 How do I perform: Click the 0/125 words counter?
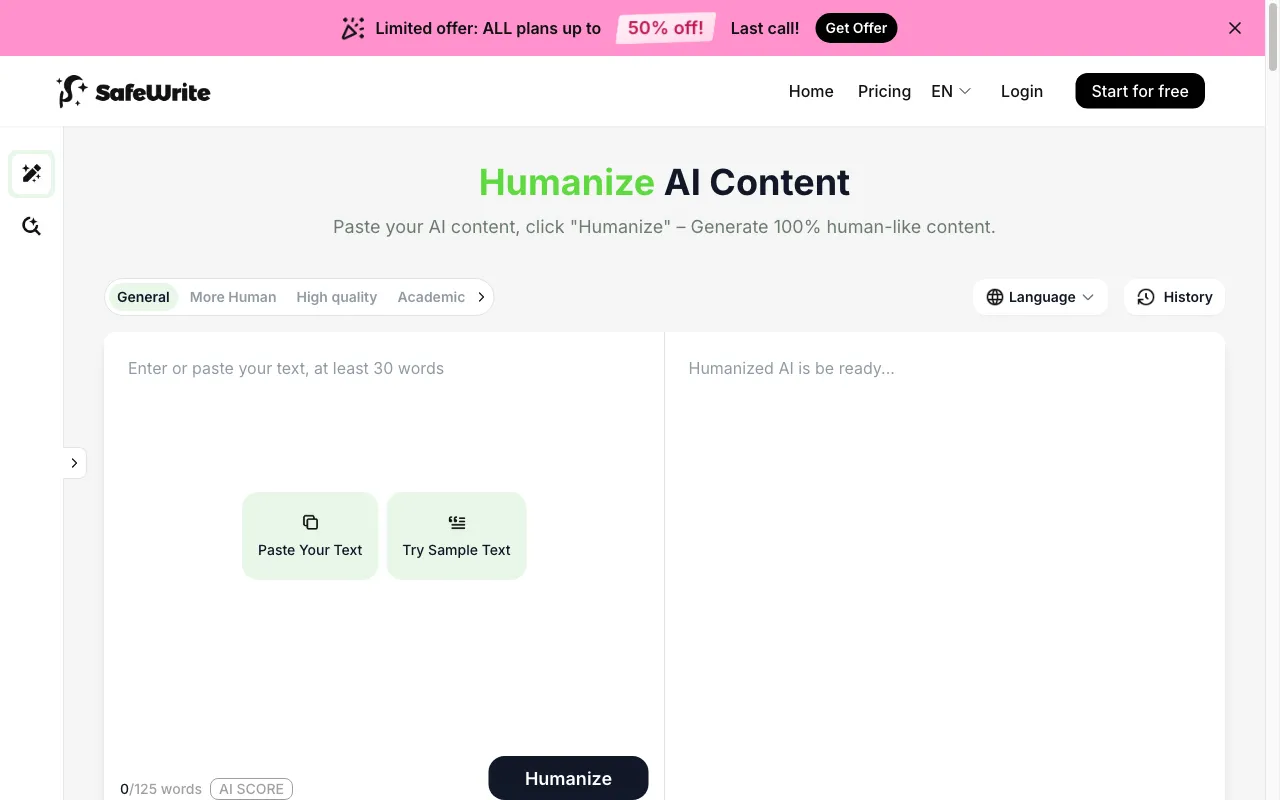coord(161,789)
